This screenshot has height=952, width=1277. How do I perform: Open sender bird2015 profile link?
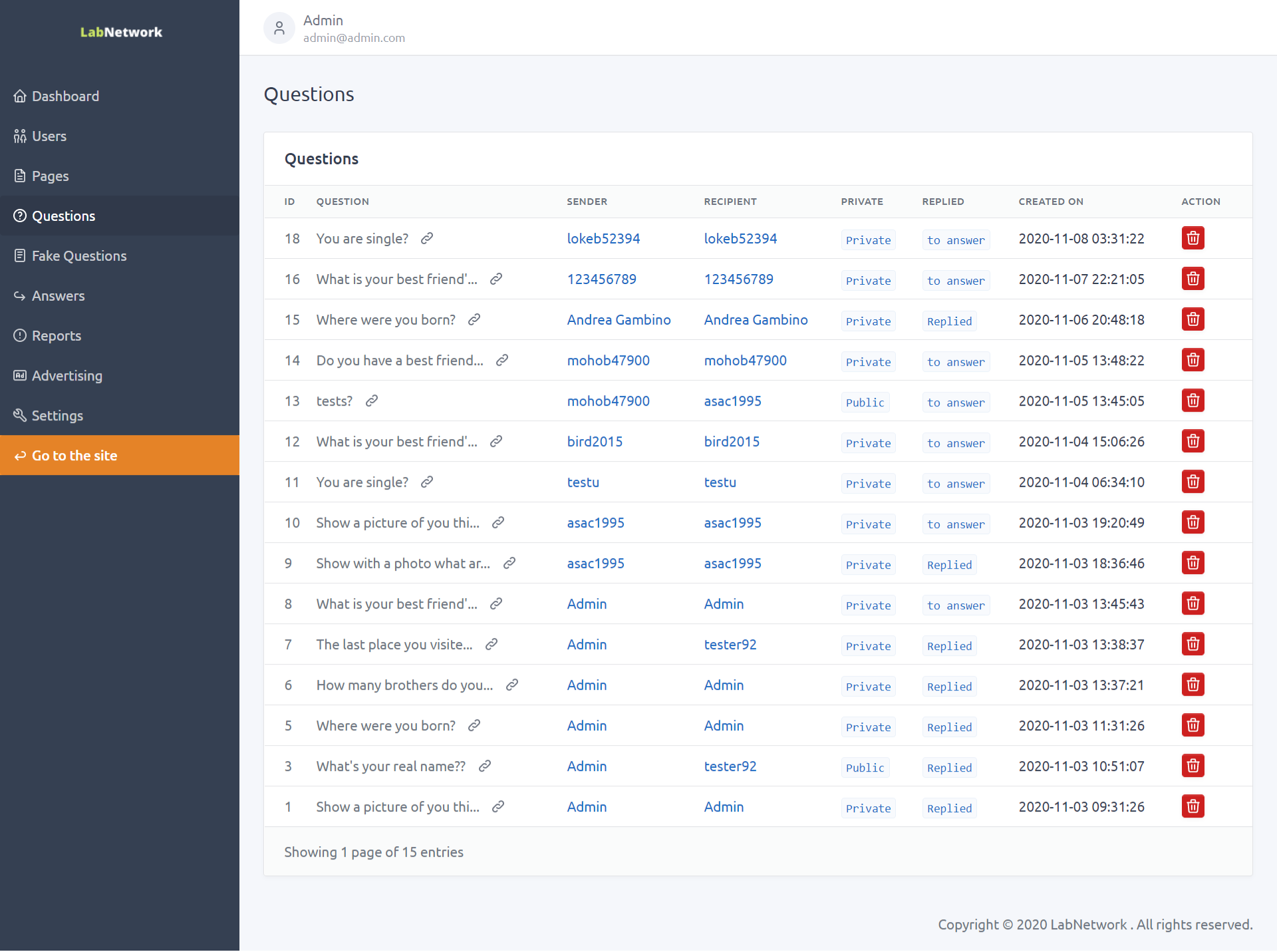click(595, 442)
